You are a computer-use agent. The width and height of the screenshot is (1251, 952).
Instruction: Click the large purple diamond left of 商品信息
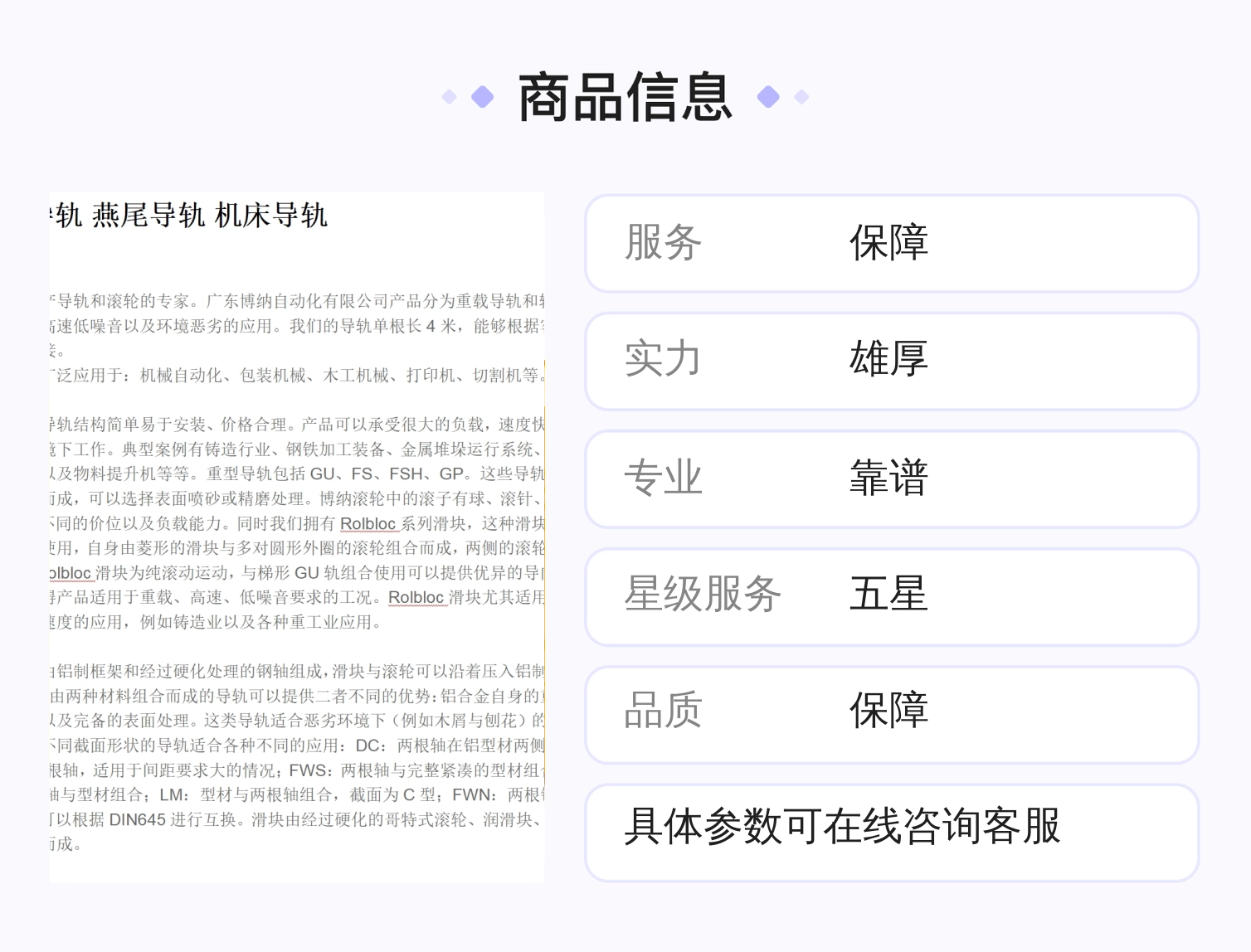pyautogui.click(x=482, y=97)
